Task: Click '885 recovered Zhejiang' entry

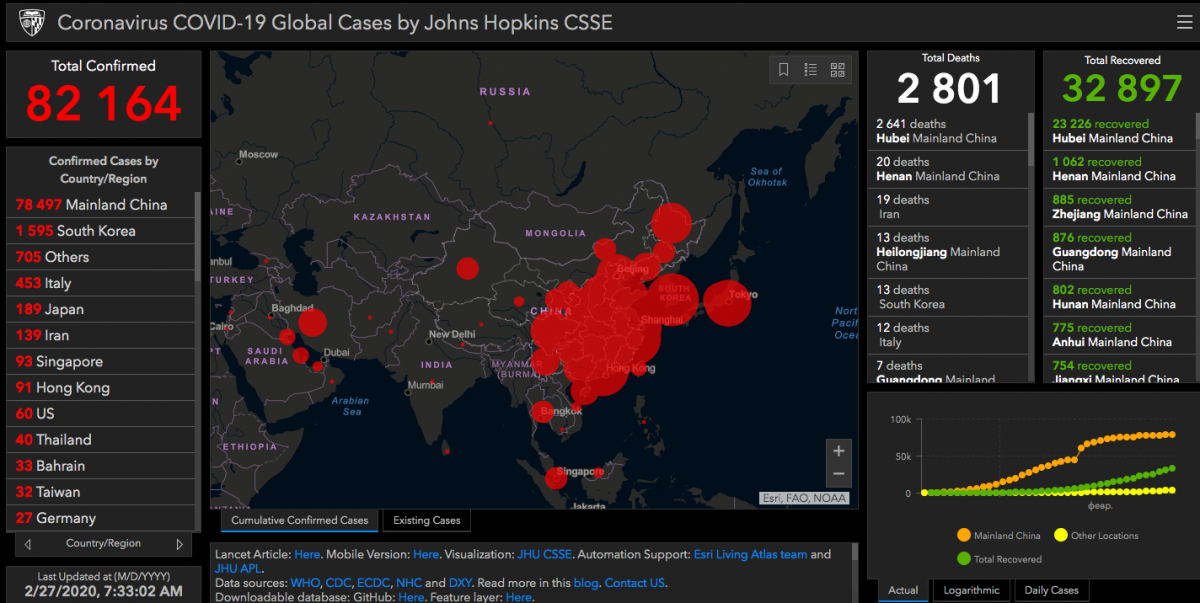Action: point(1119,207)
